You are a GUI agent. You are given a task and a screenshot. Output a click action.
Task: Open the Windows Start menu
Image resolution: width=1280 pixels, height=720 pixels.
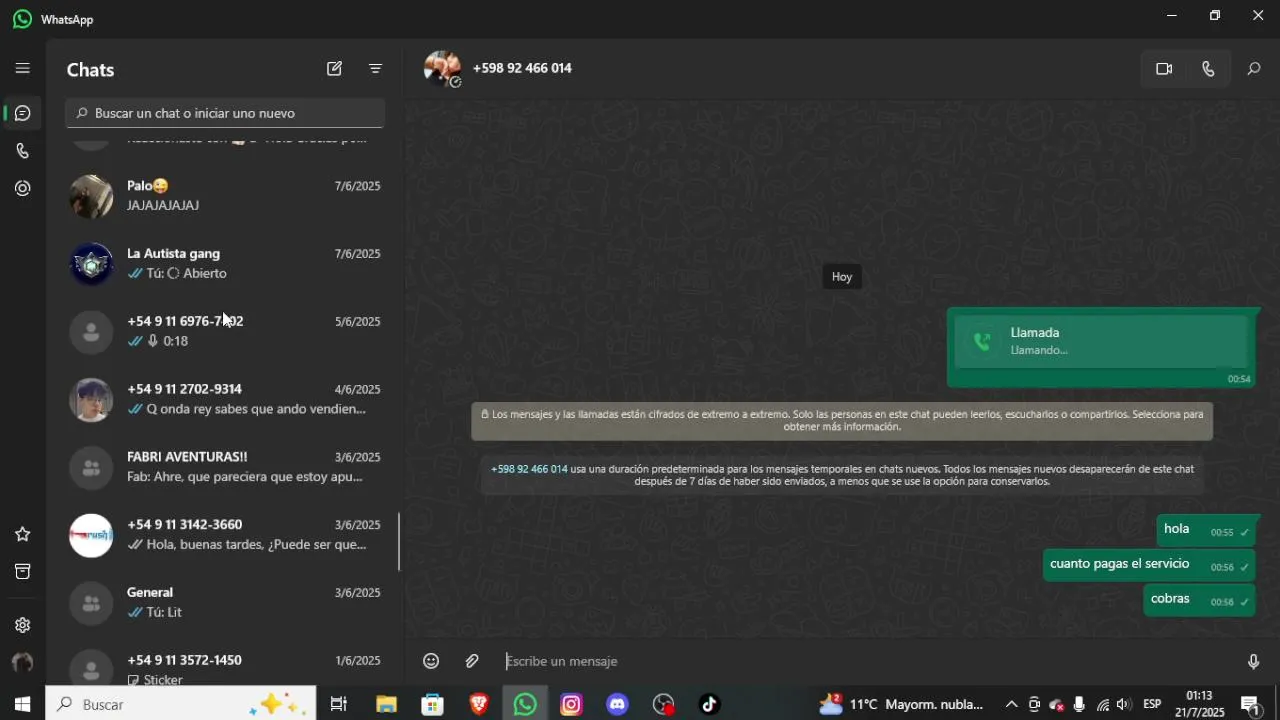coord(22,704)
